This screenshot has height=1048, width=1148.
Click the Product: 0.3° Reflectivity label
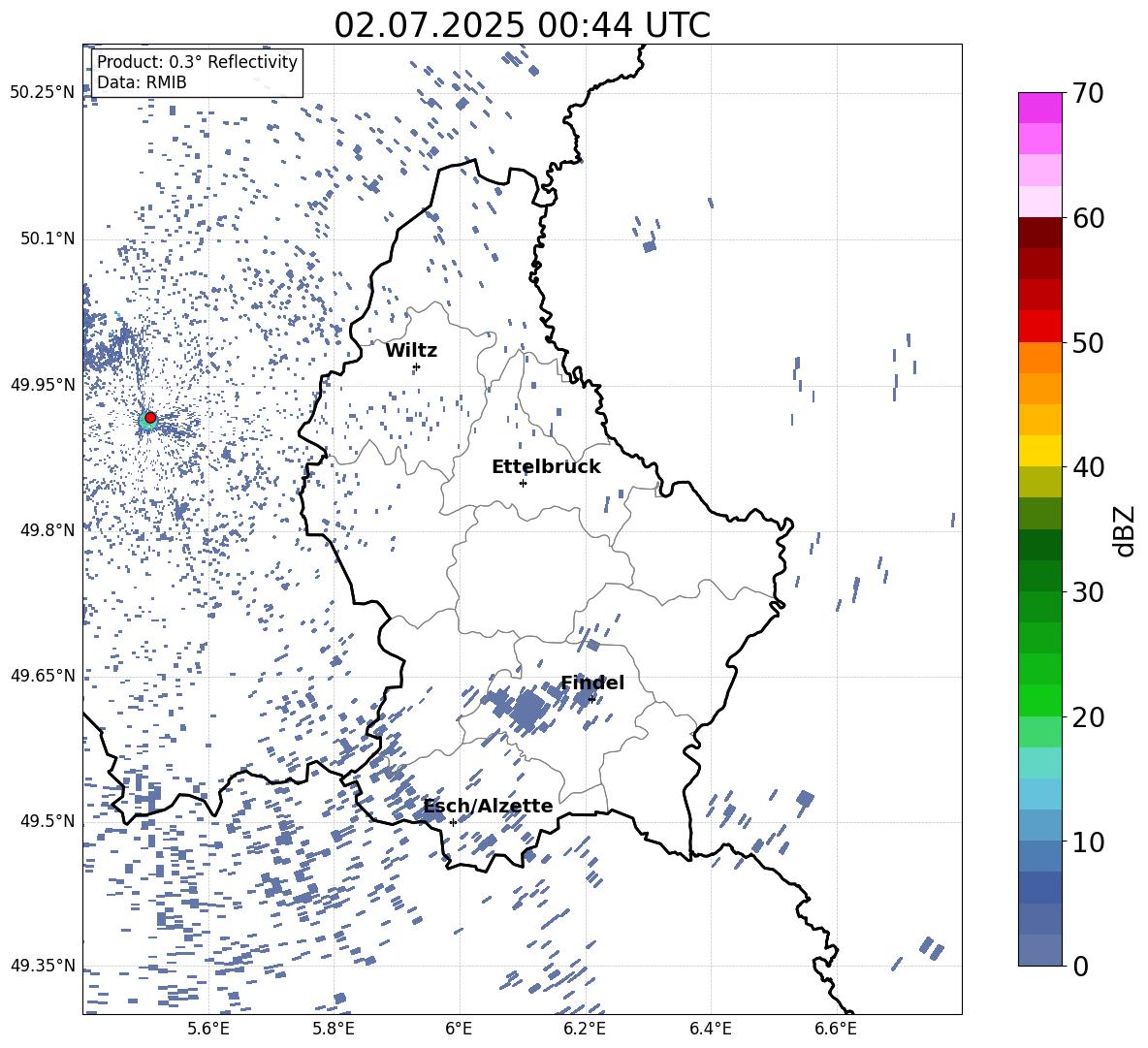click(x=197, y=62)
